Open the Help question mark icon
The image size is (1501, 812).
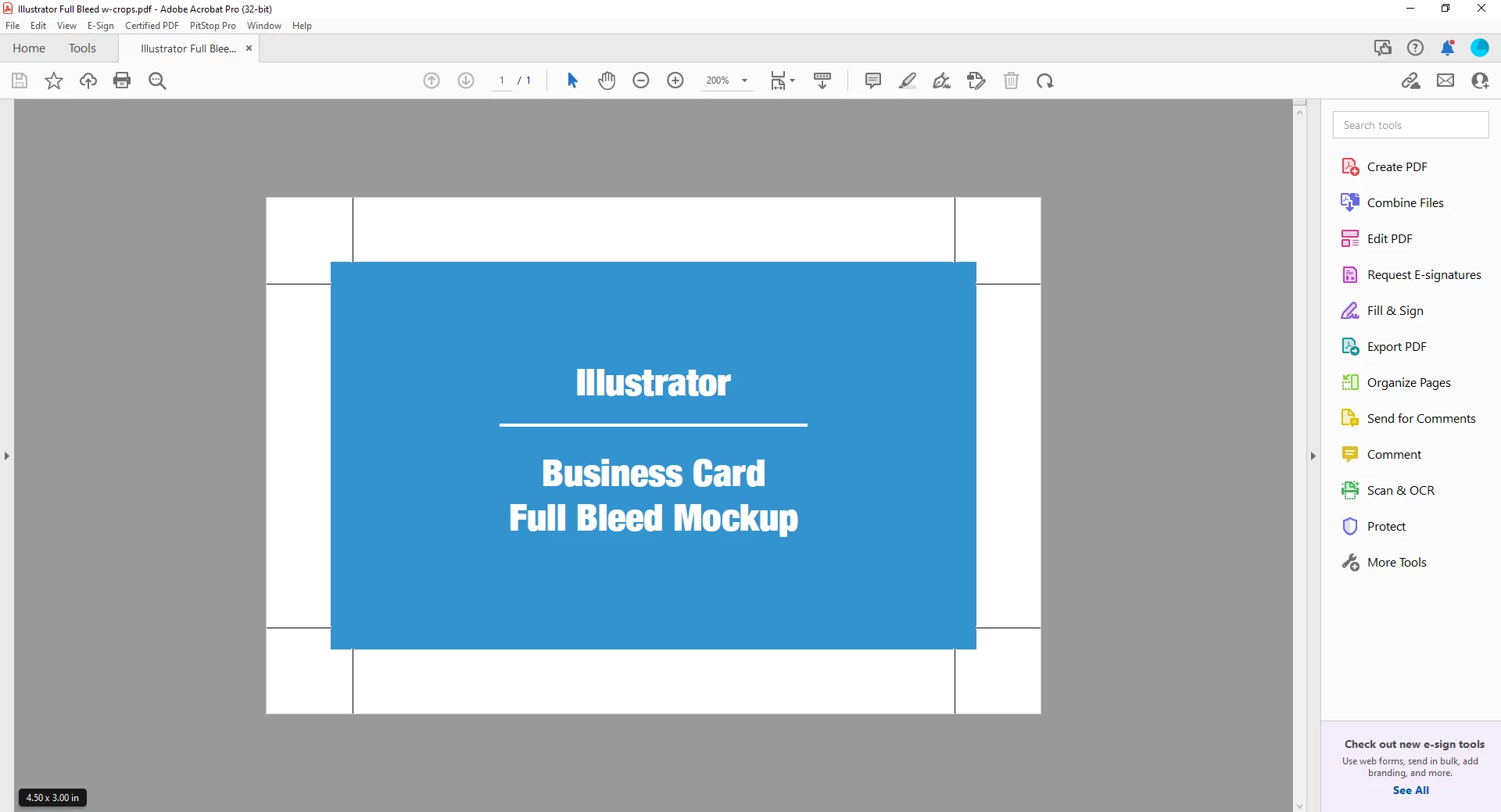(x=1415, y=48)
